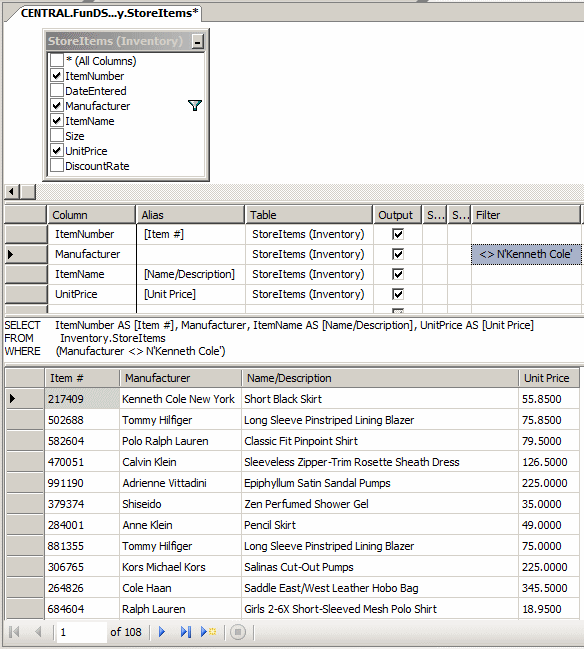Click the [Name/Description] alias cell
The width and height of the screenshot is (584, 649).
click(x=190, y=274)
